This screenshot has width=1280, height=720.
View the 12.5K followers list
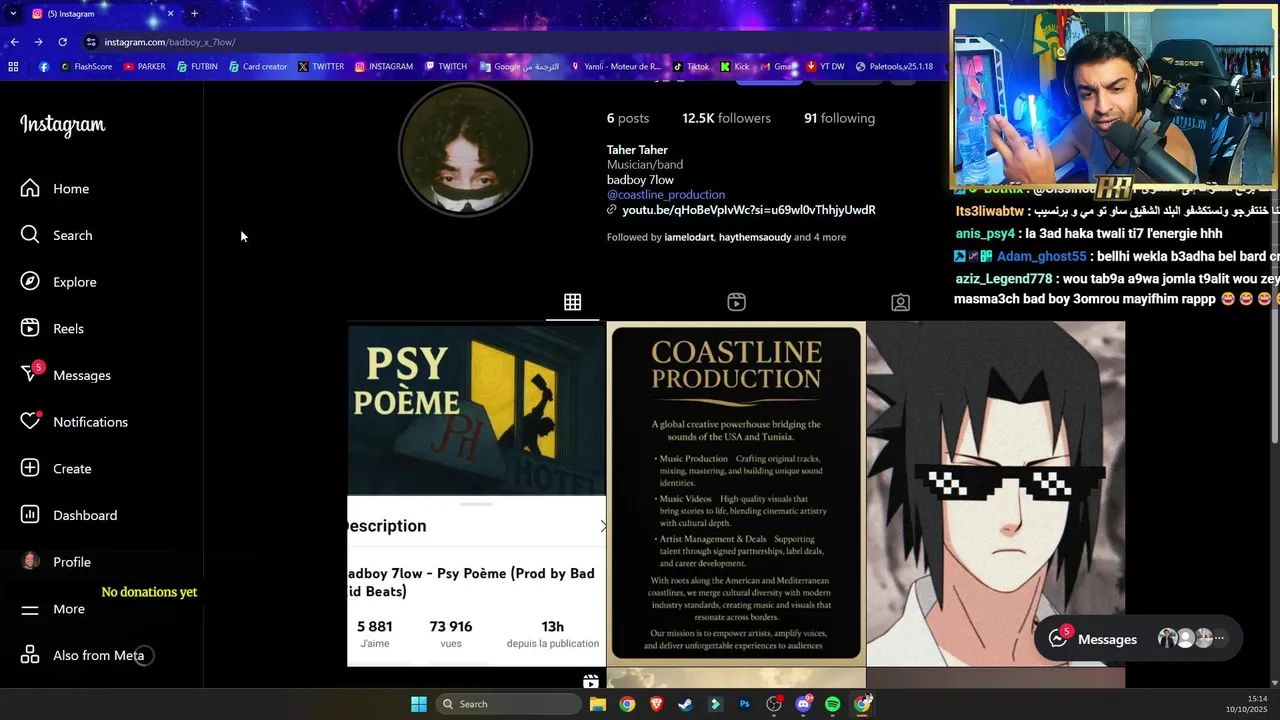(726, 118)
